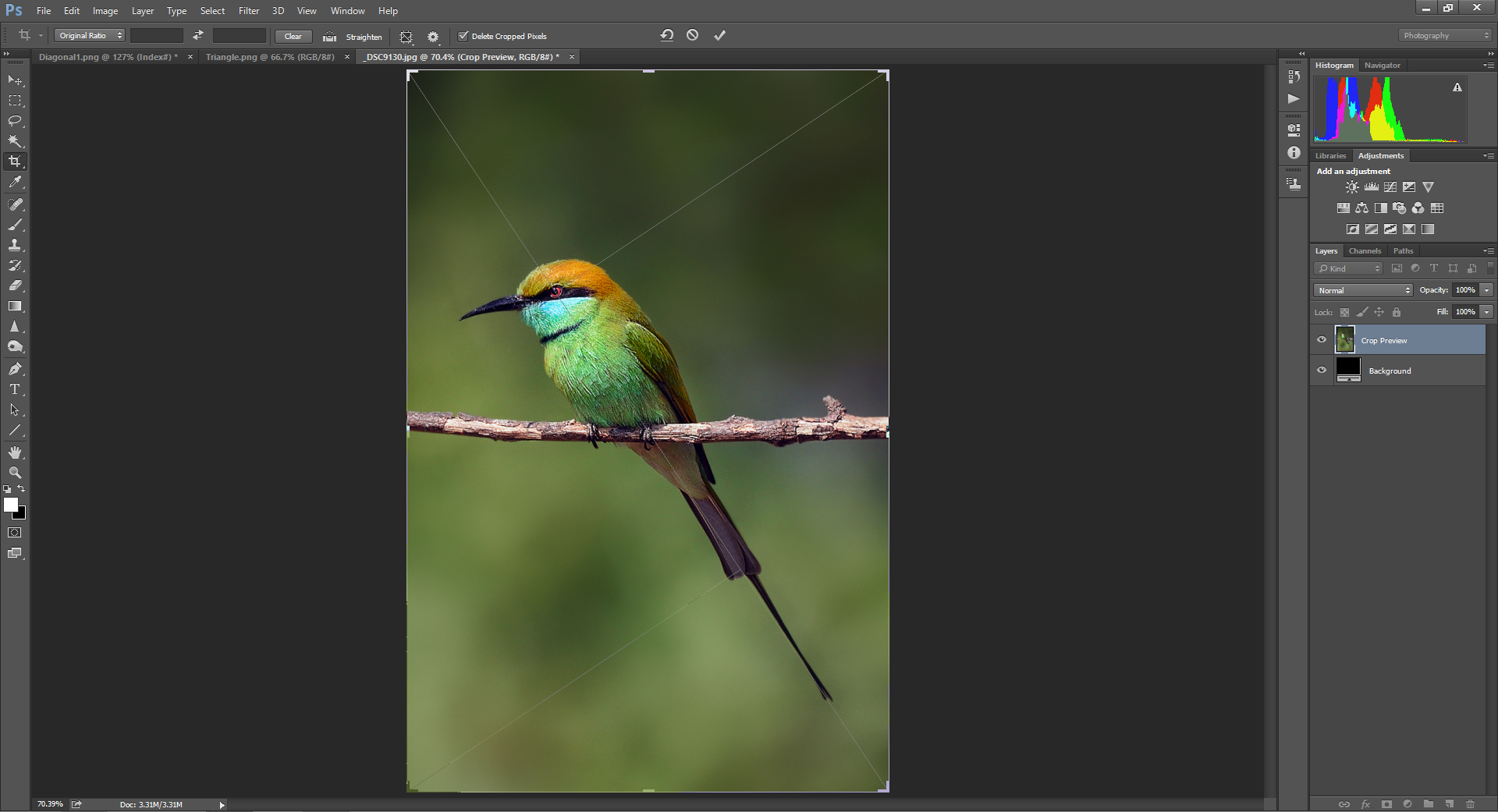Hide the Crop Preview layer
1498x812 pixels.
coord(1322,340)
